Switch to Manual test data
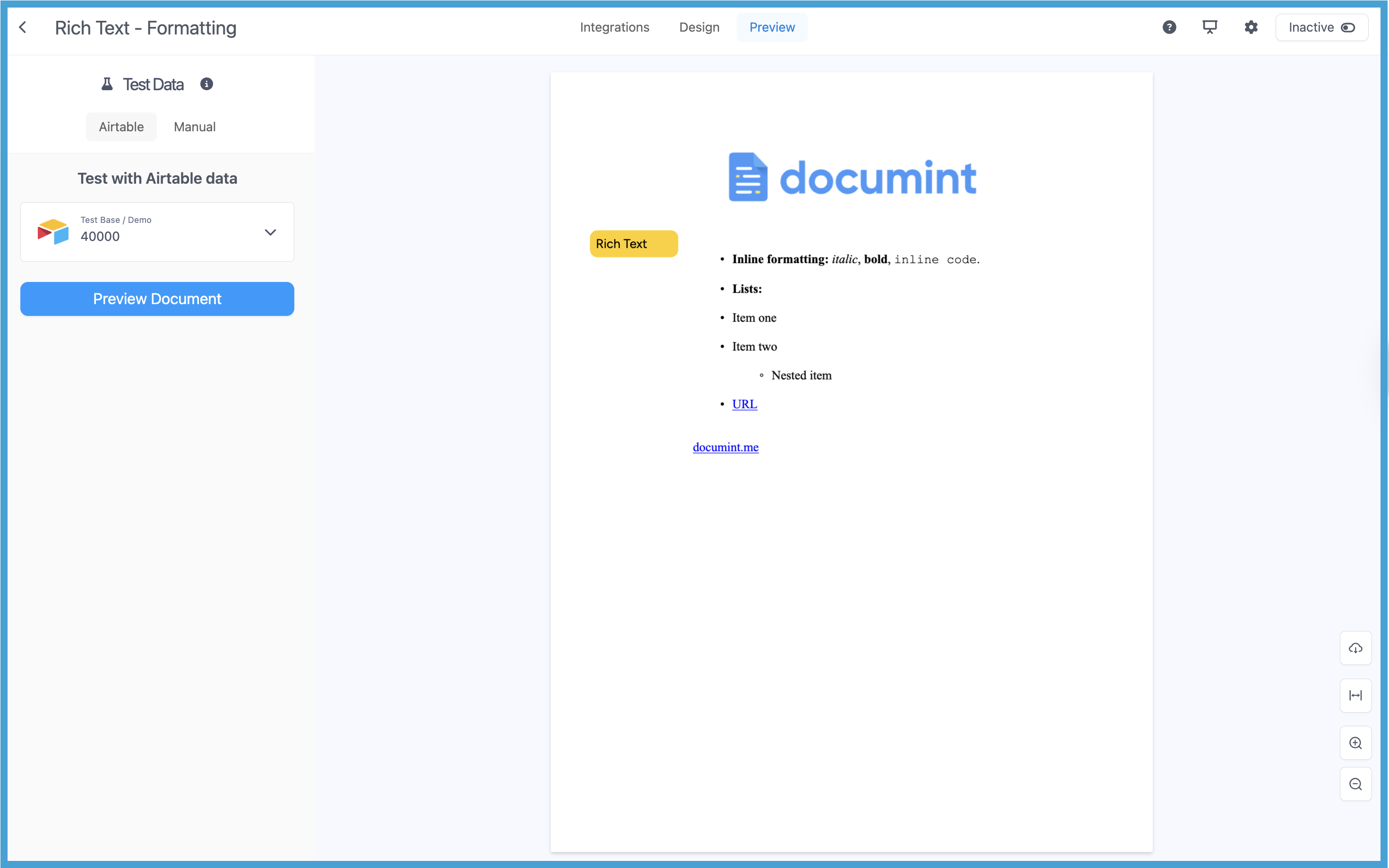 [195, 127]
